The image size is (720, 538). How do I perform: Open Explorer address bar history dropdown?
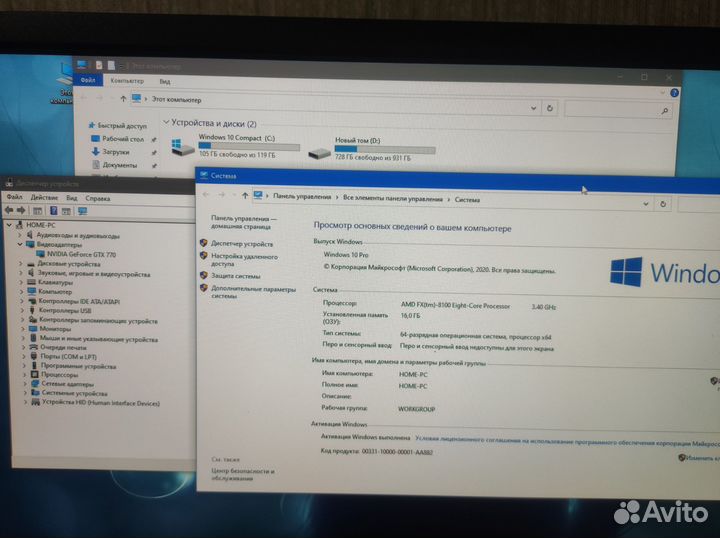(x=533, y=108)
